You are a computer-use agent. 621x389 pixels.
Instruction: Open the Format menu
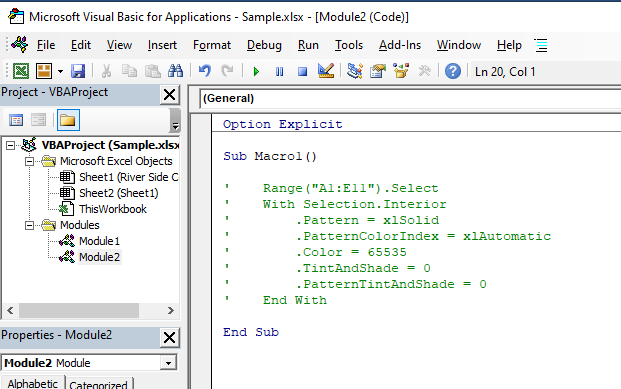pyautogui.click(x=212, y=45)
